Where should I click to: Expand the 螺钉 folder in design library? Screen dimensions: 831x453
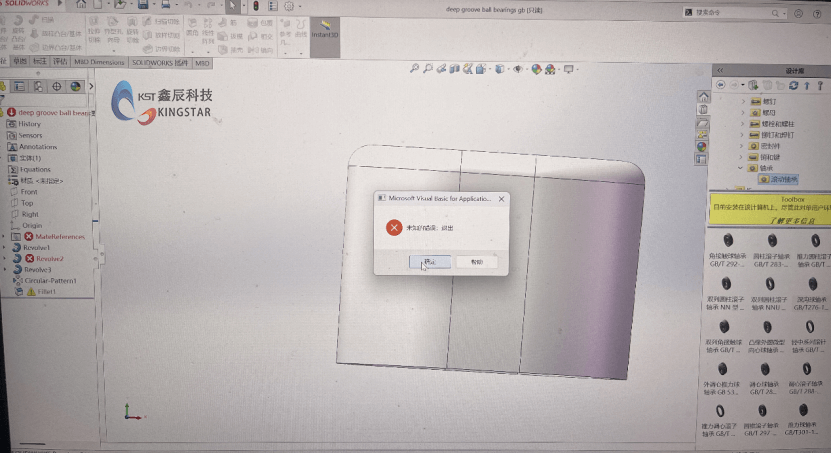743,101
